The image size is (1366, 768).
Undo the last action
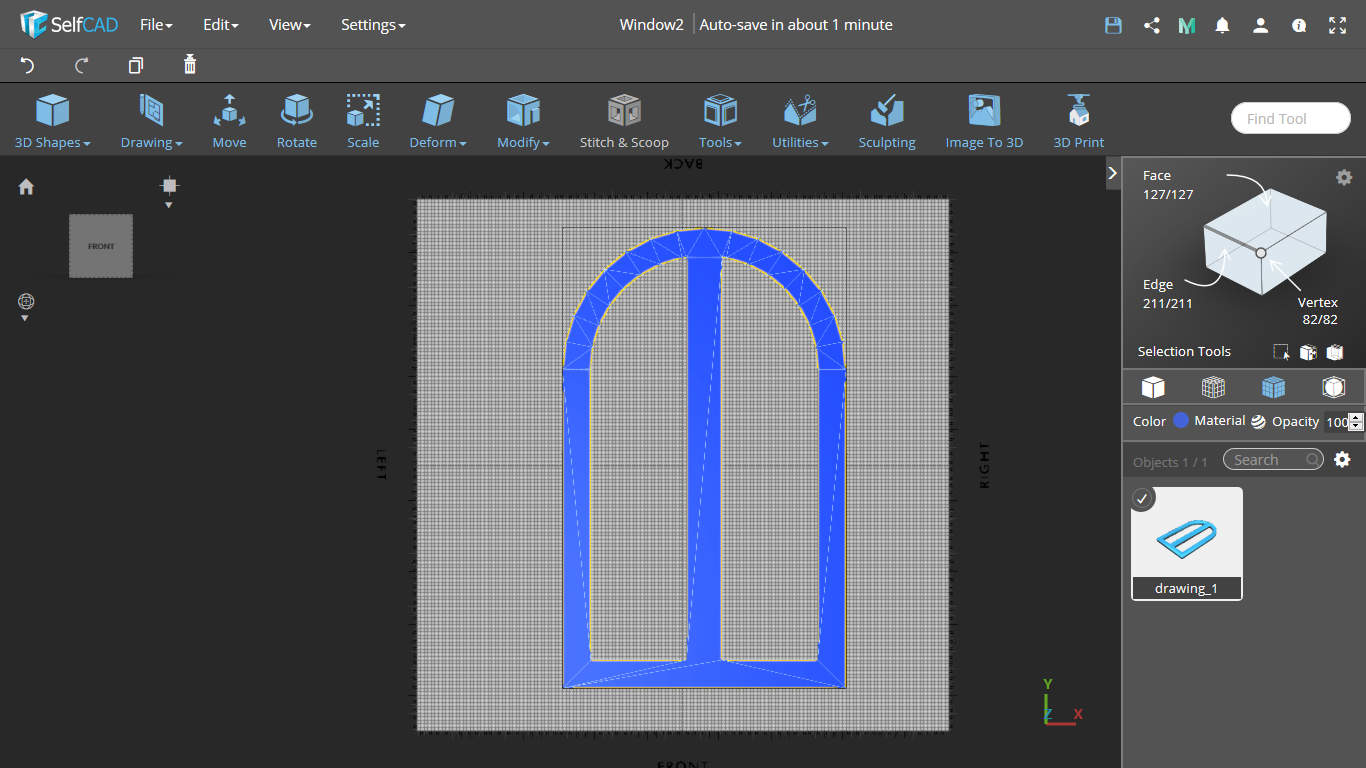pyautogui.click(x=27, y=65)
